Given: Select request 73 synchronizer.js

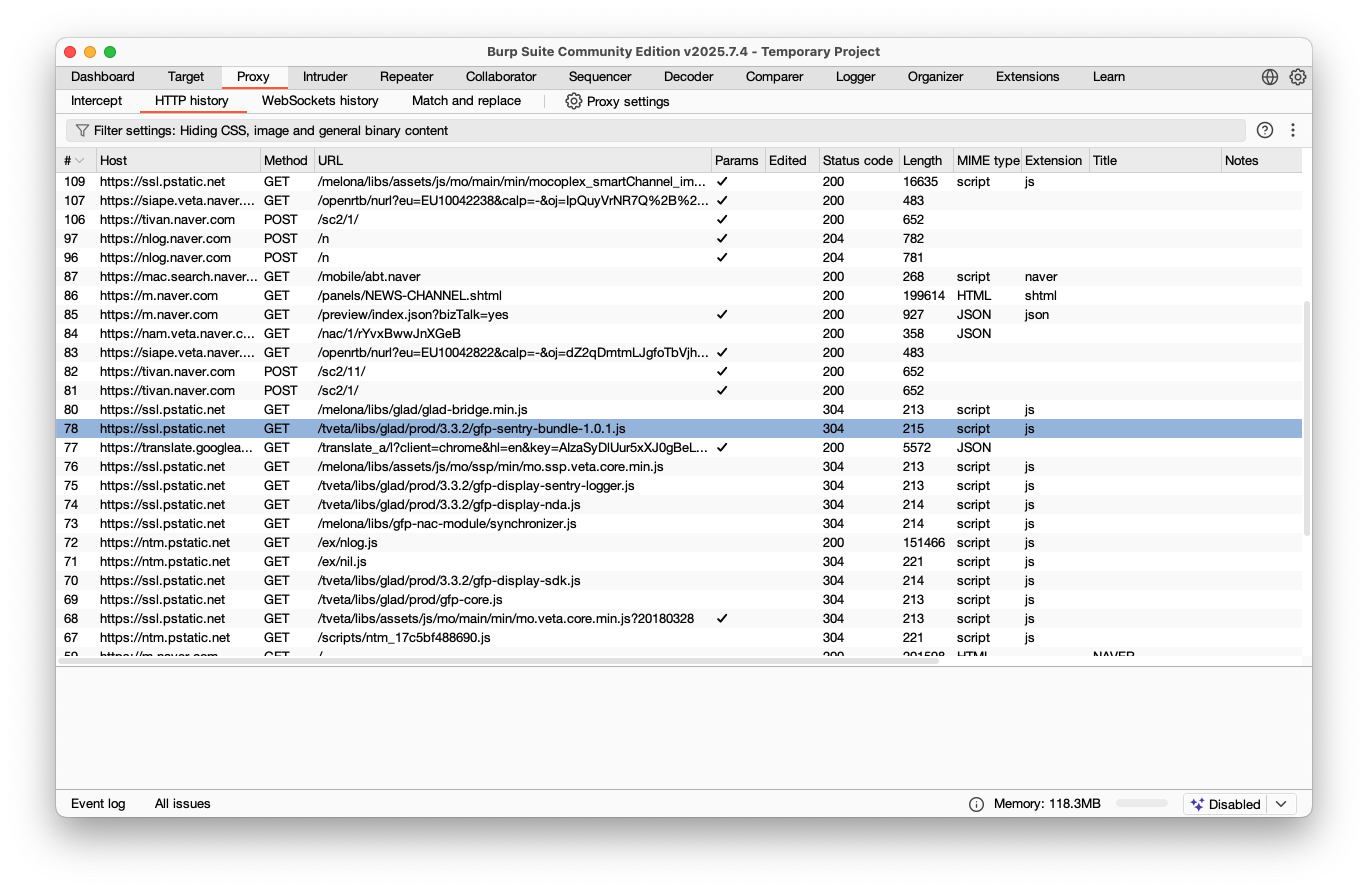Looking at the screenshot, I should coord(679,524).
